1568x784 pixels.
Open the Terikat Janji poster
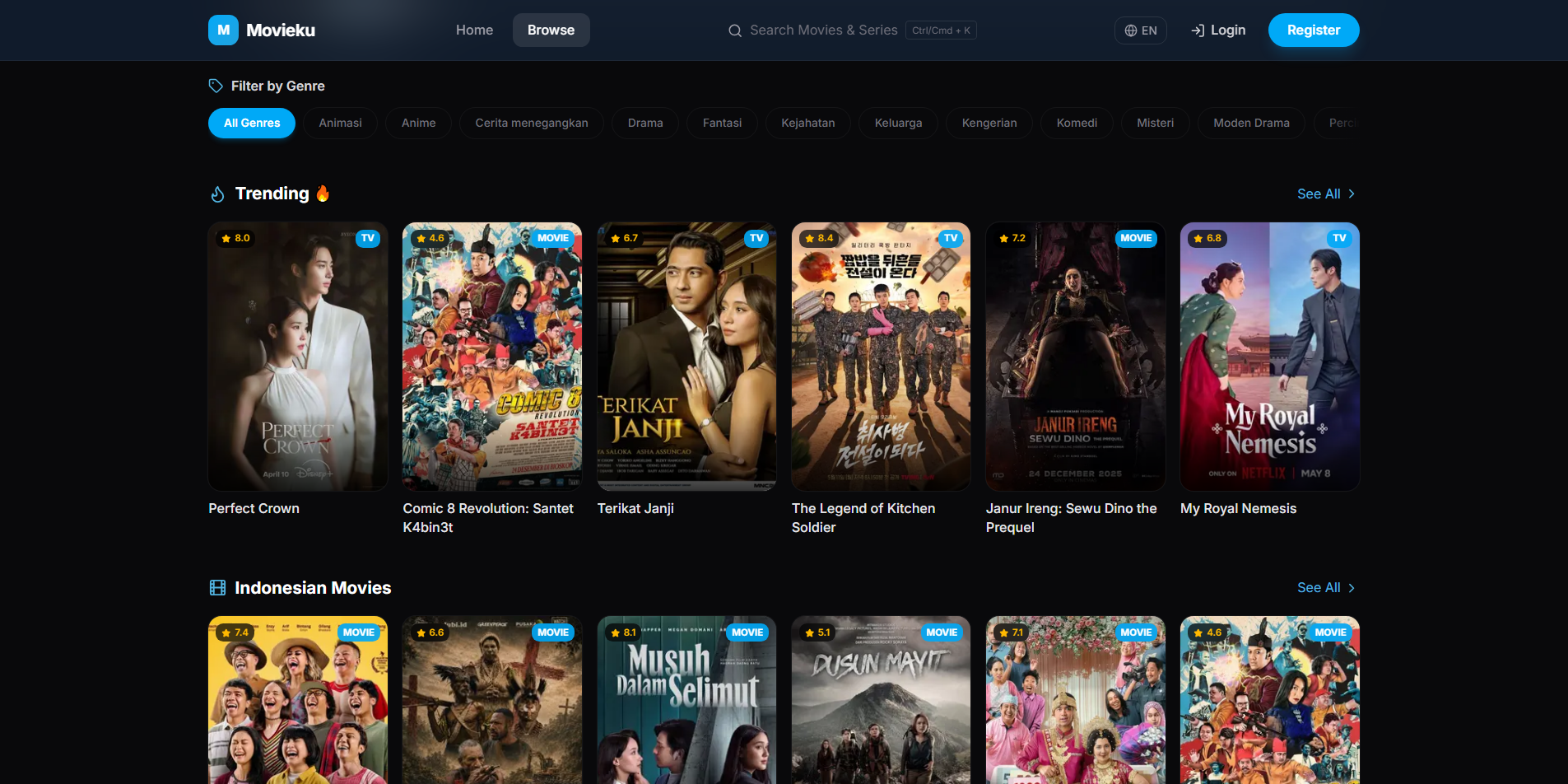[x=686, y=357]
